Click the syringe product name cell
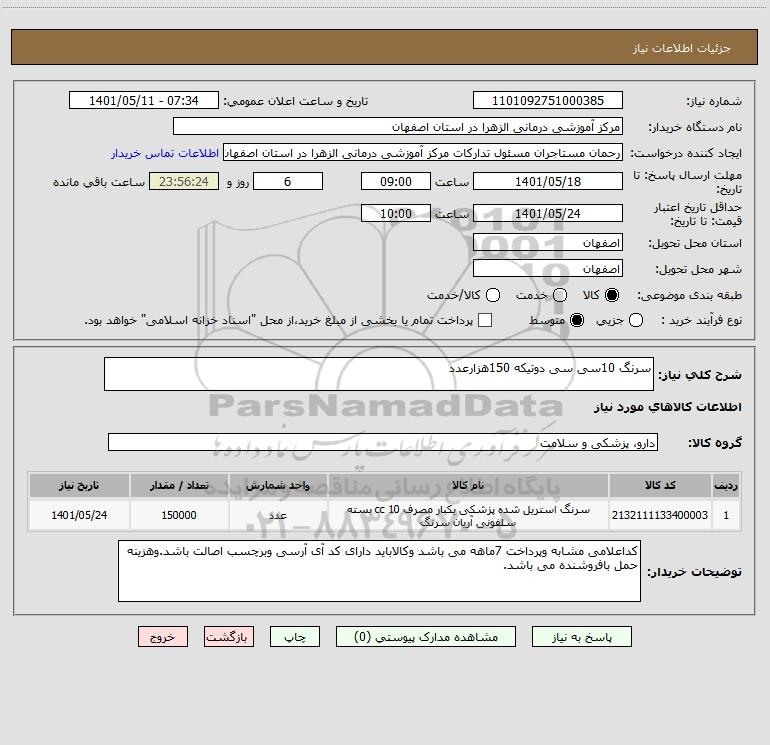770x745 pixels. [468, 516]
